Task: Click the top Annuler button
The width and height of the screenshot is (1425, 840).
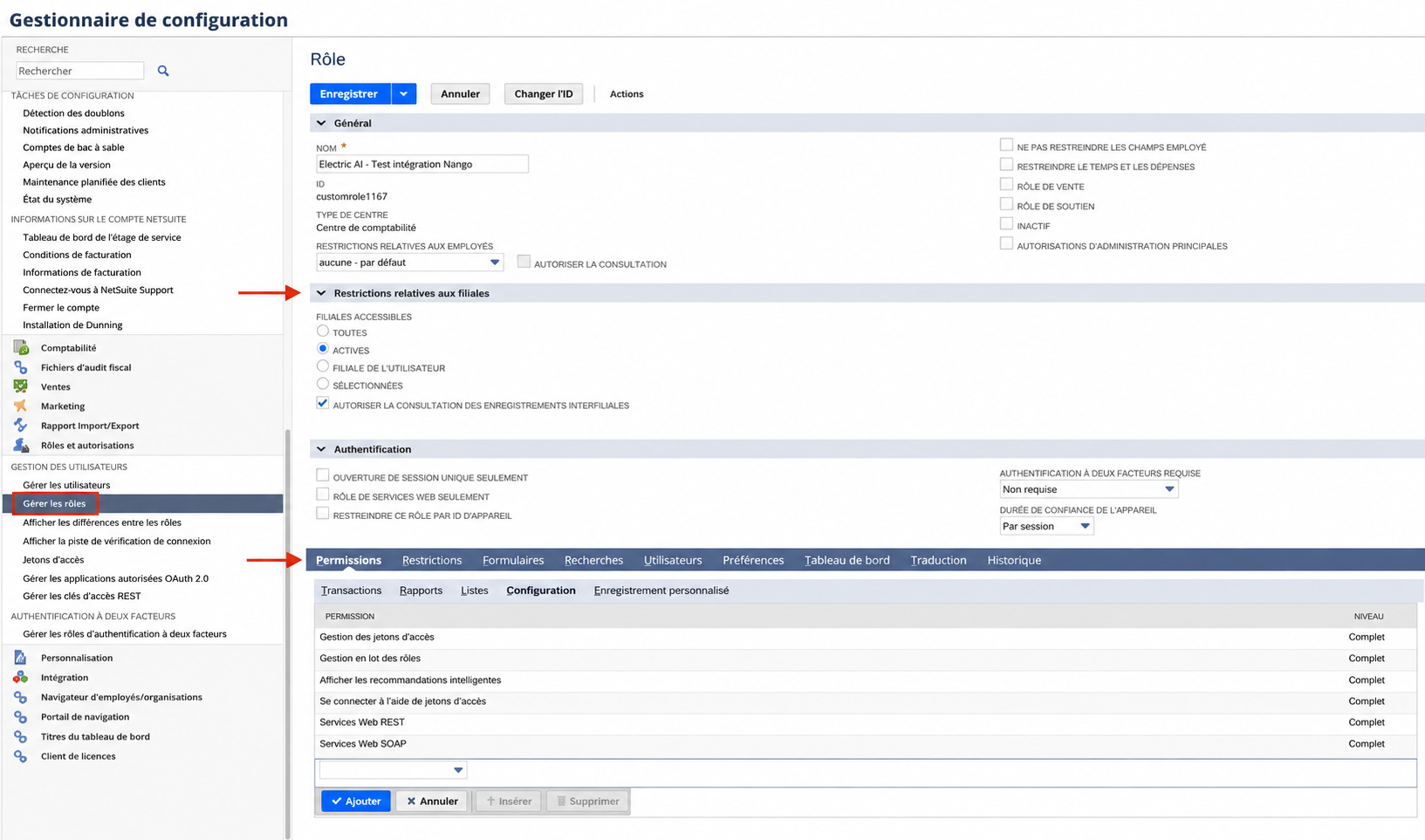Action: tap(460, 93)
